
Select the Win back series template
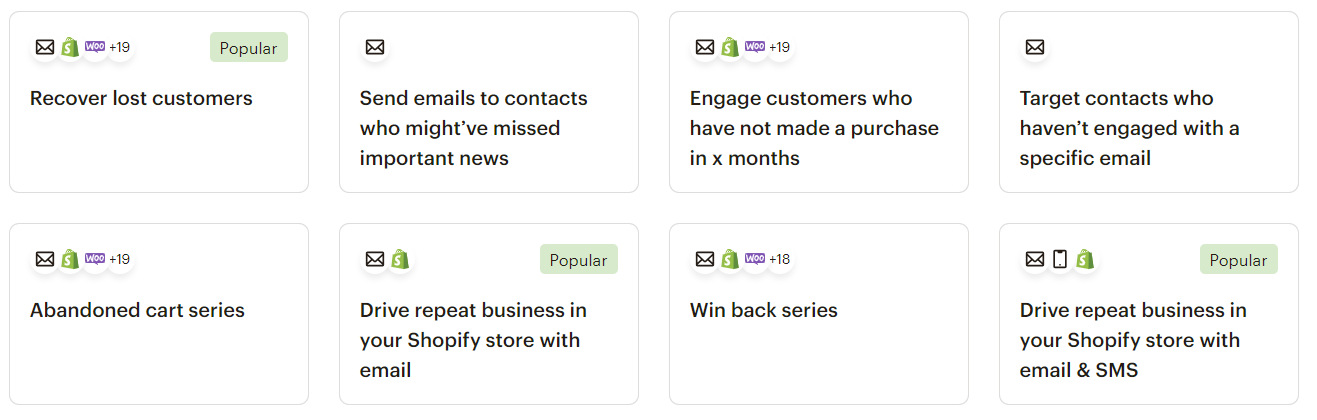click(x=819, y=314)
